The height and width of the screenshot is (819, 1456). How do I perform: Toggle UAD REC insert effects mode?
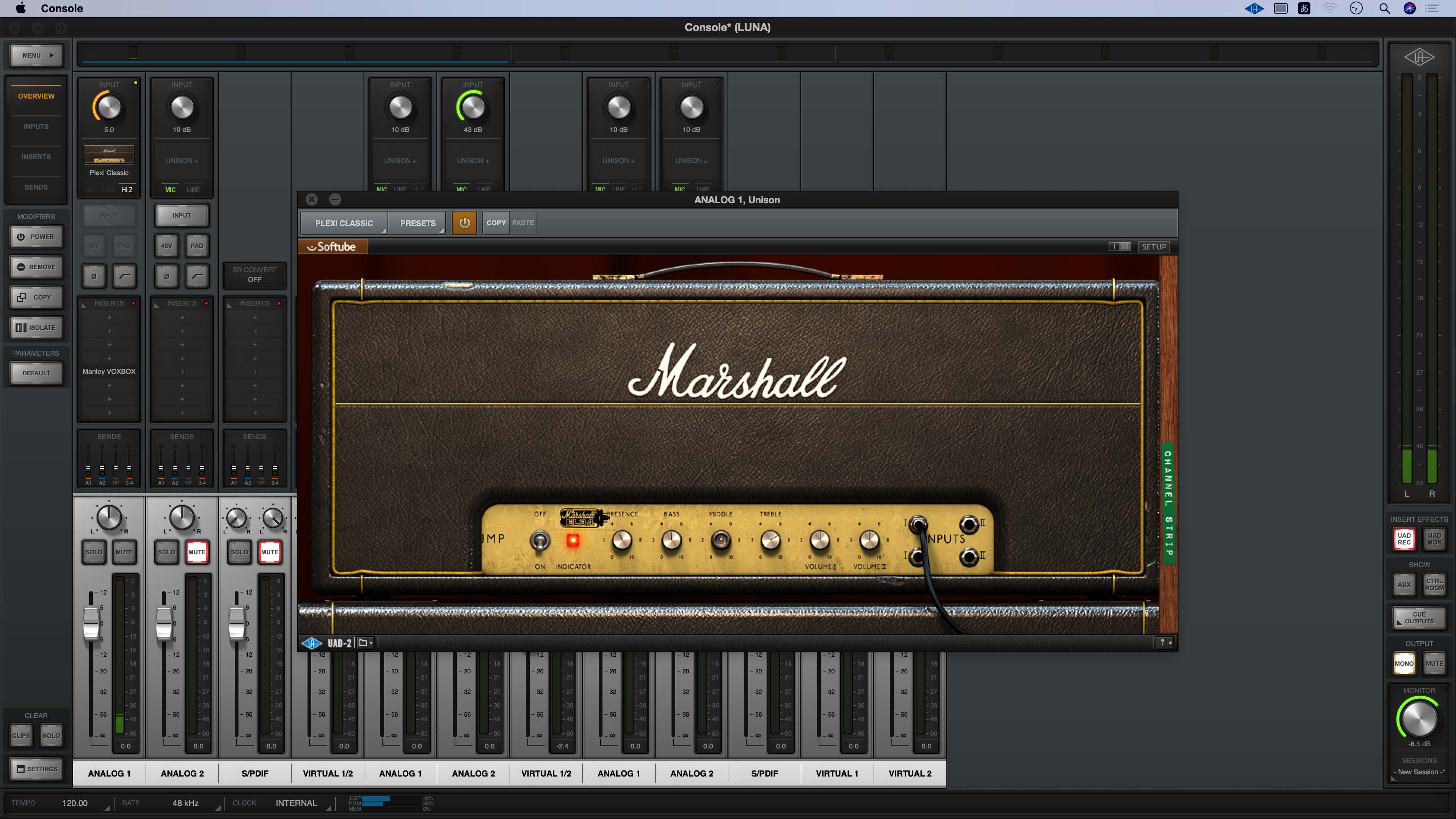pyautogui.click(x=1404, y=539)
